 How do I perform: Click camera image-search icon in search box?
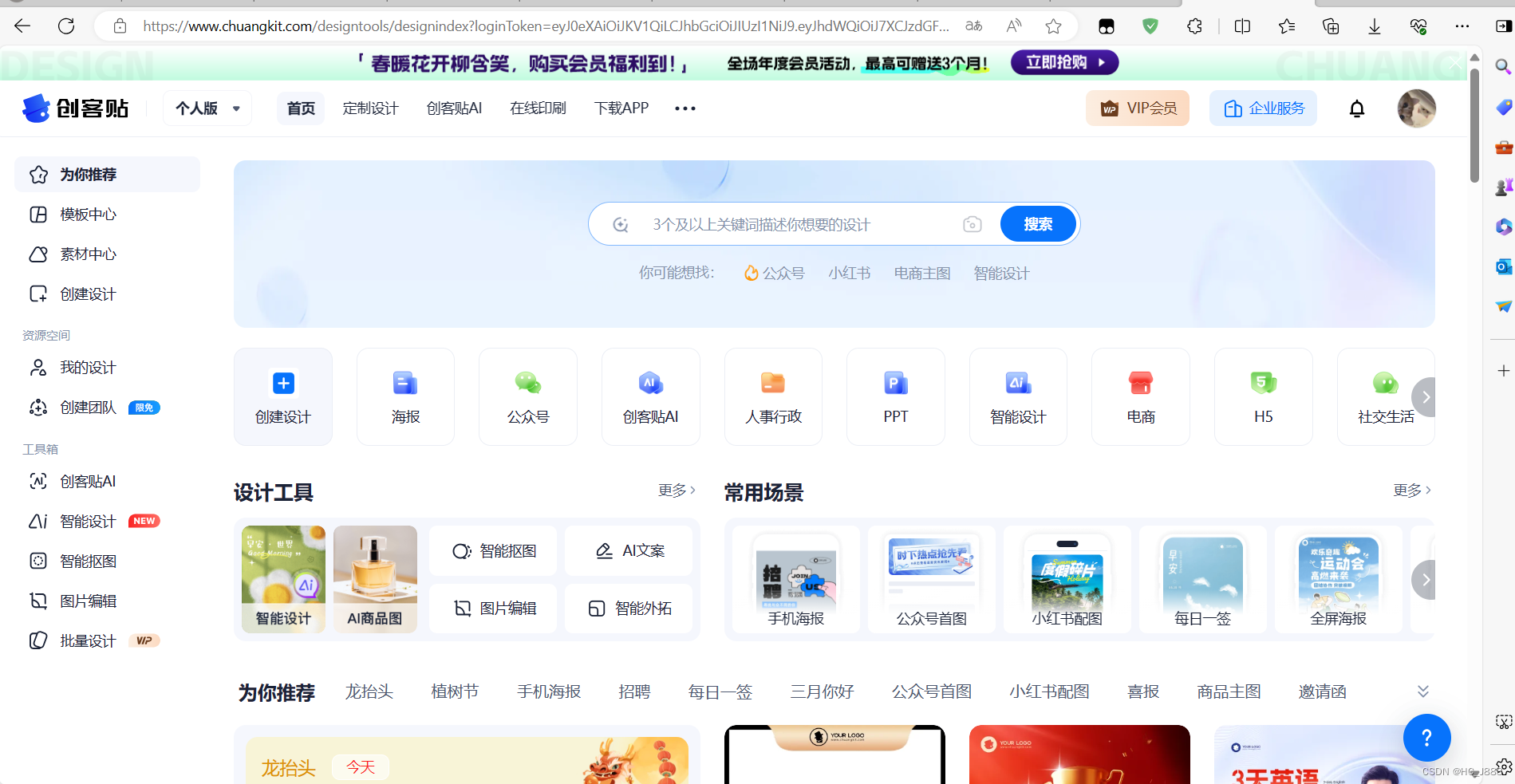(x=972, y=224)
